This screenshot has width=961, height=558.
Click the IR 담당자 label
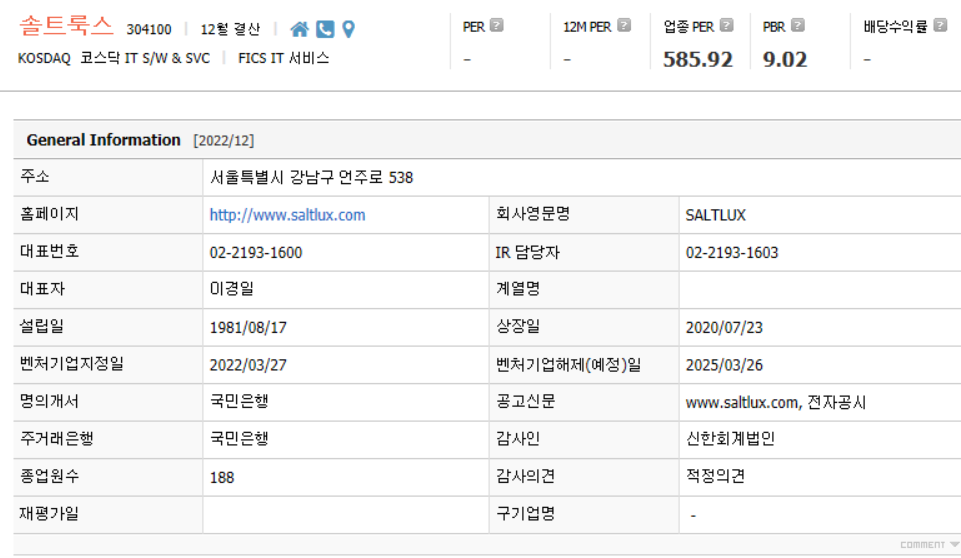[x=528, y=252]
